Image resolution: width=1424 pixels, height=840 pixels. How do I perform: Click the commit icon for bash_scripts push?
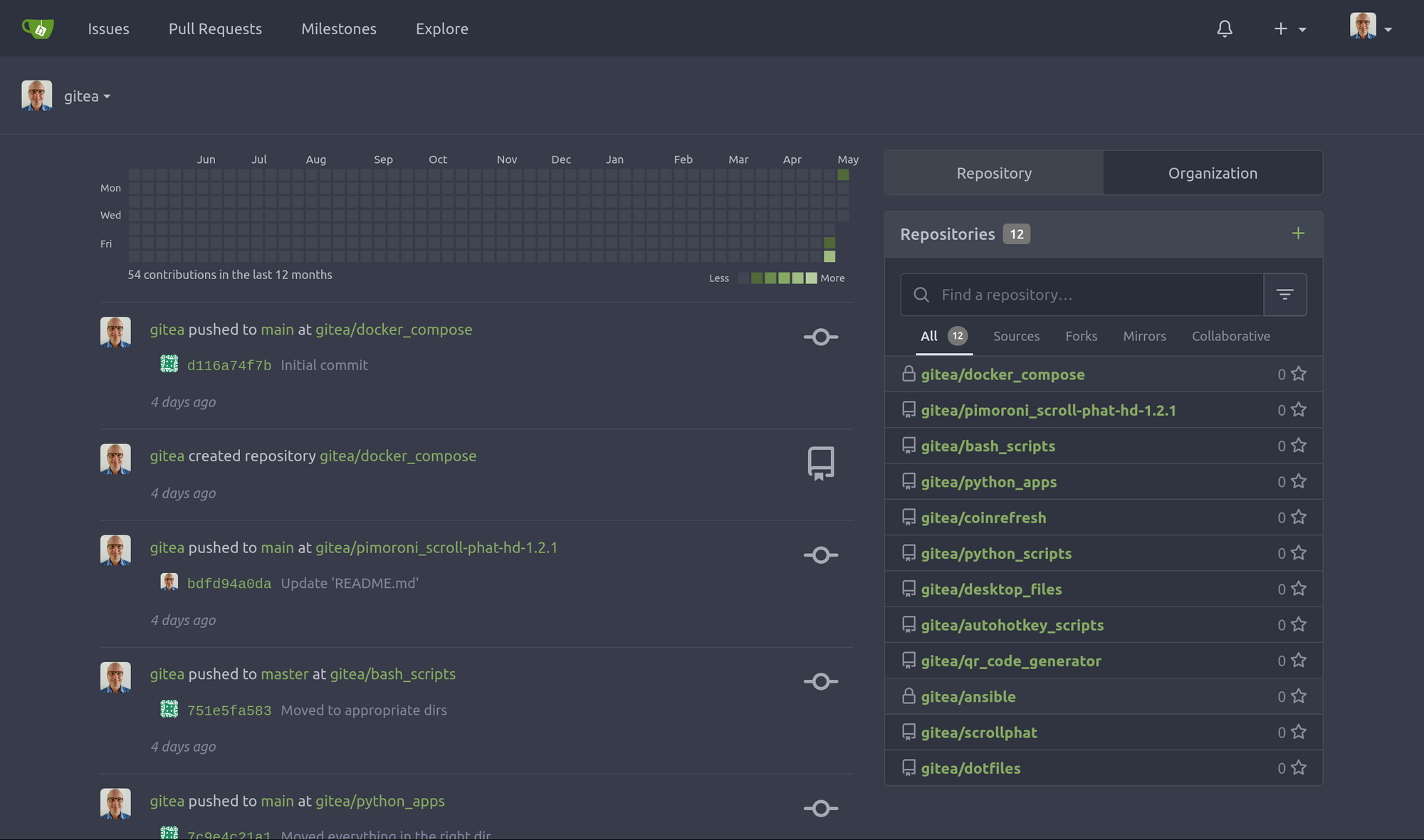point(821,681)
